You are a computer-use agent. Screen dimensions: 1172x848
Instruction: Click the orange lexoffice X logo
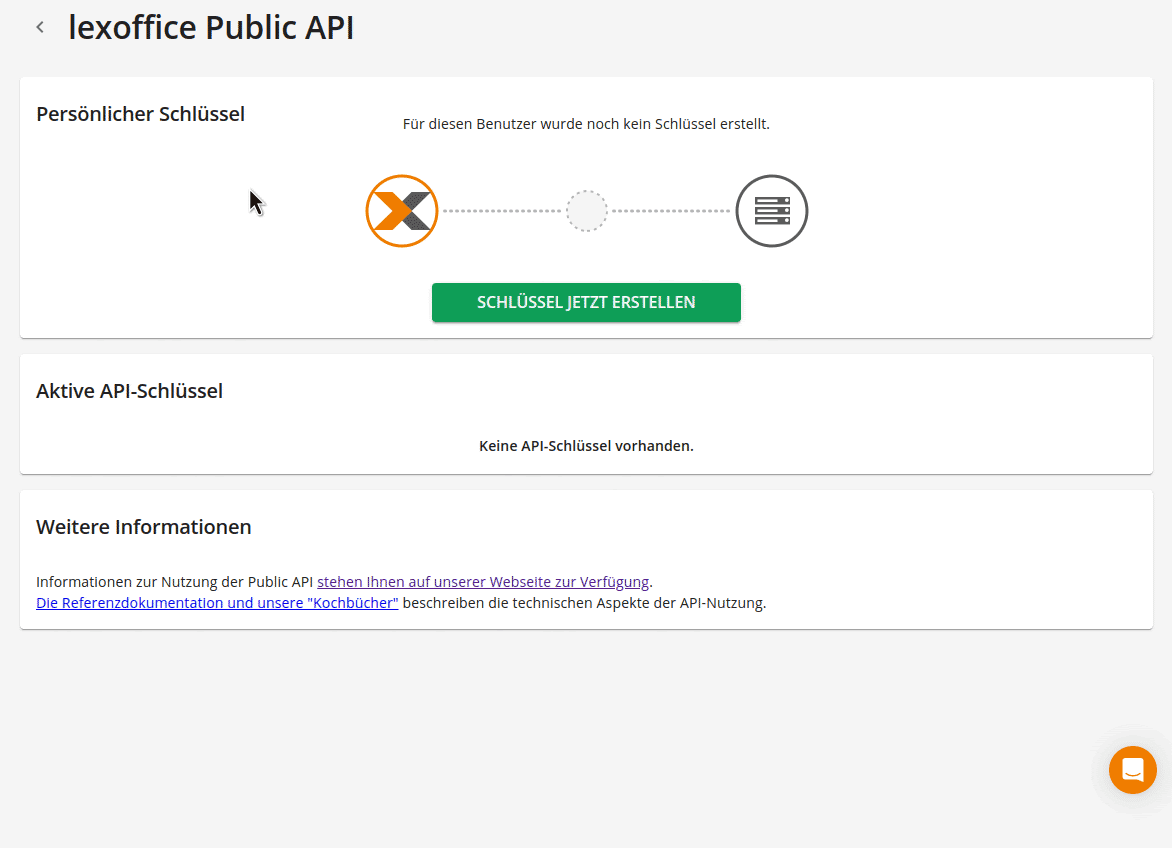pos(401,211)
